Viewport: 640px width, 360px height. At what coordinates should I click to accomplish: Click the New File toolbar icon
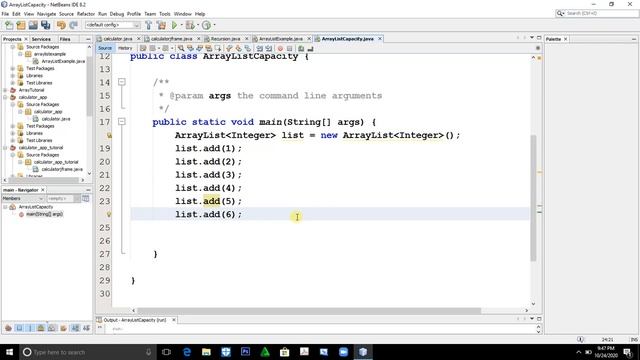(x=9, y=25)
